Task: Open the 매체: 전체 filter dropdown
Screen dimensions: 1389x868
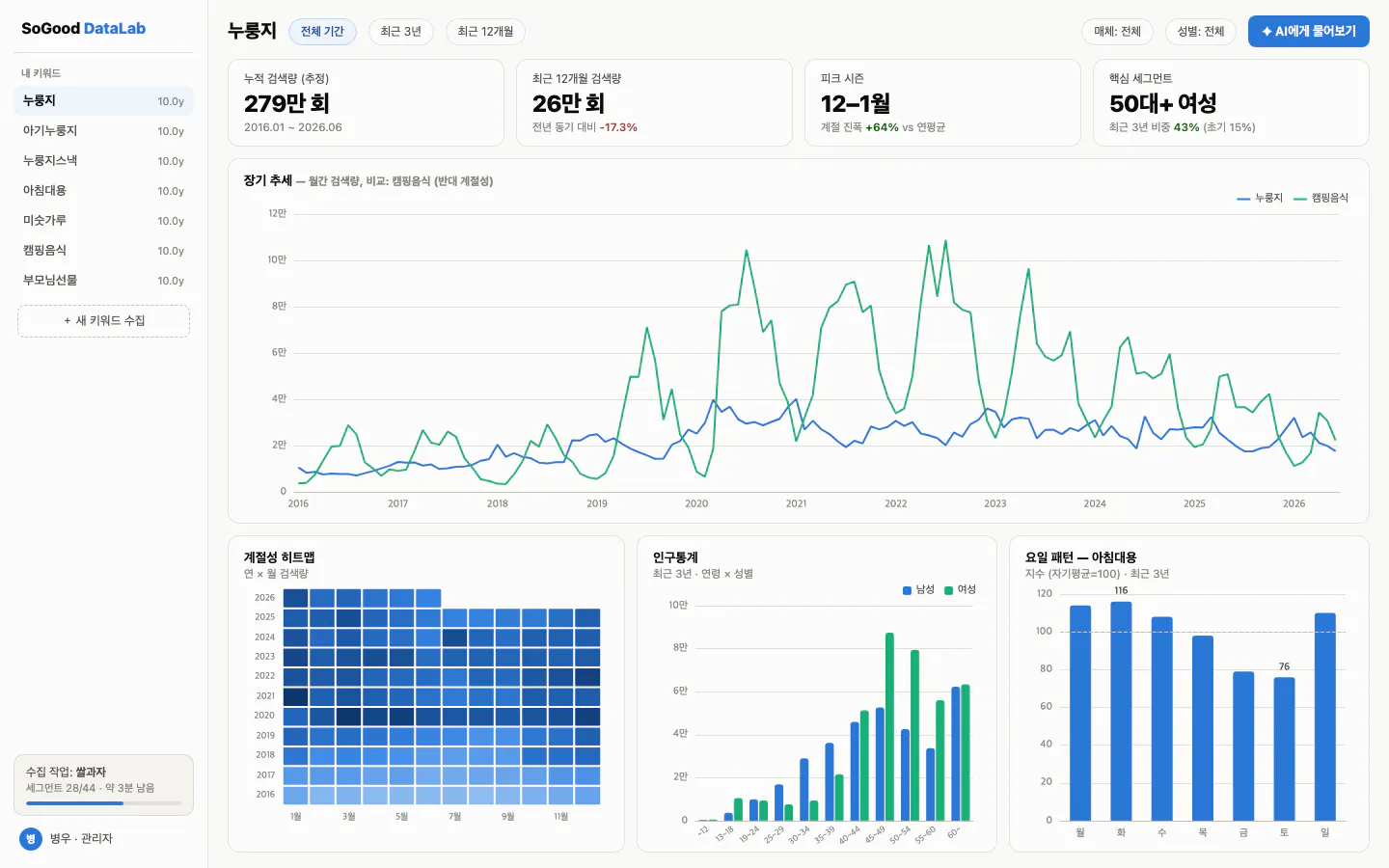Action: pyautogui.click(x=1117, y=32)
